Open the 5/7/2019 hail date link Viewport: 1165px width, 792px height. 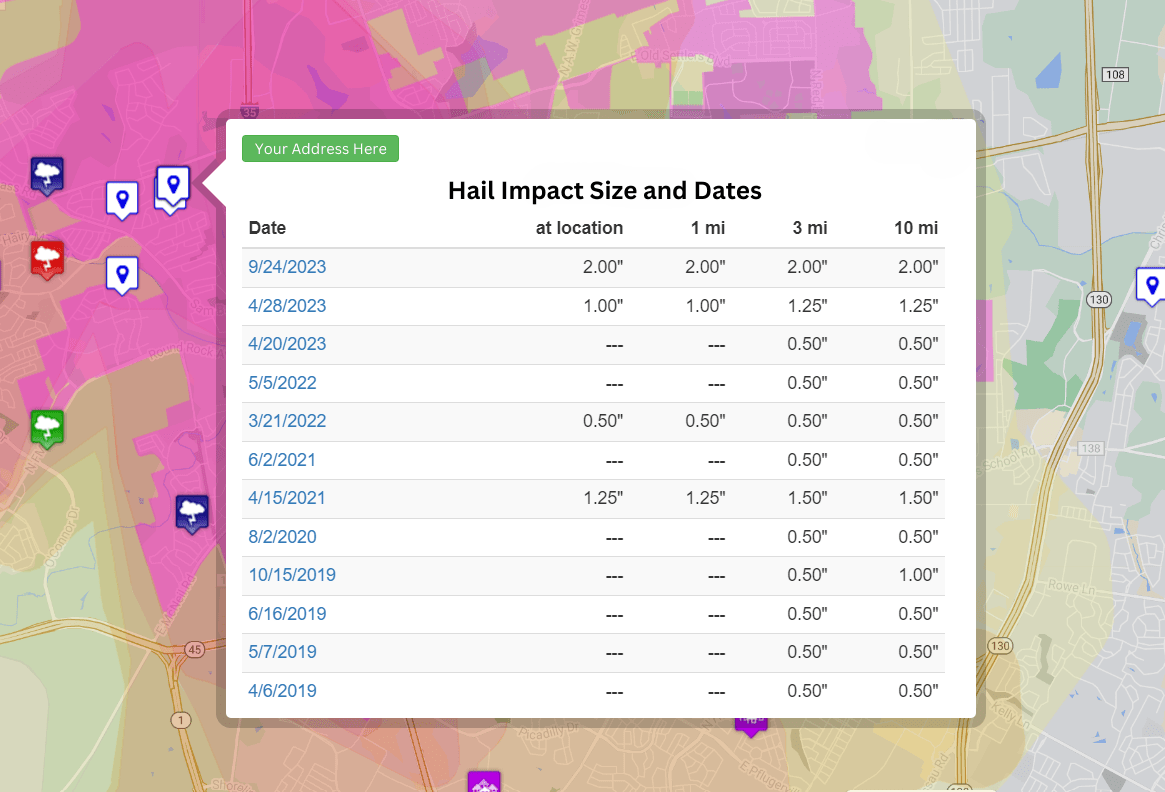282,652
